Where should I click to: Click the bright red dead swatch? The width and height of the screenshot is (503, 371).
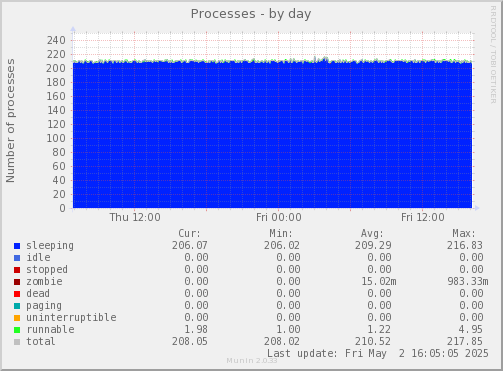click(17, 294)
